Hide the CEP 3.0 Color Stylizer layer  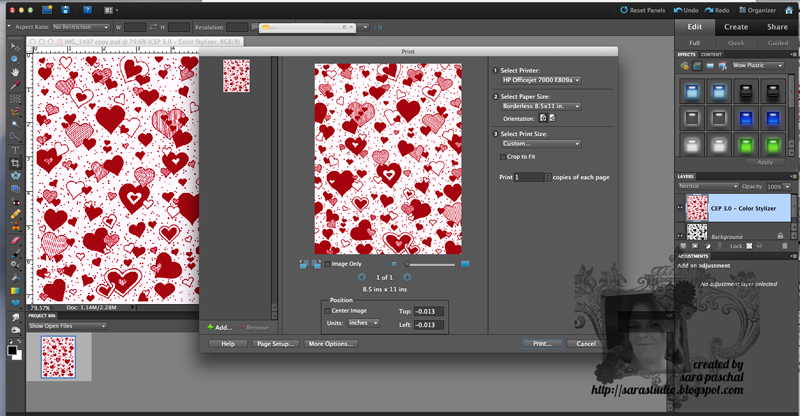point(681,208)
